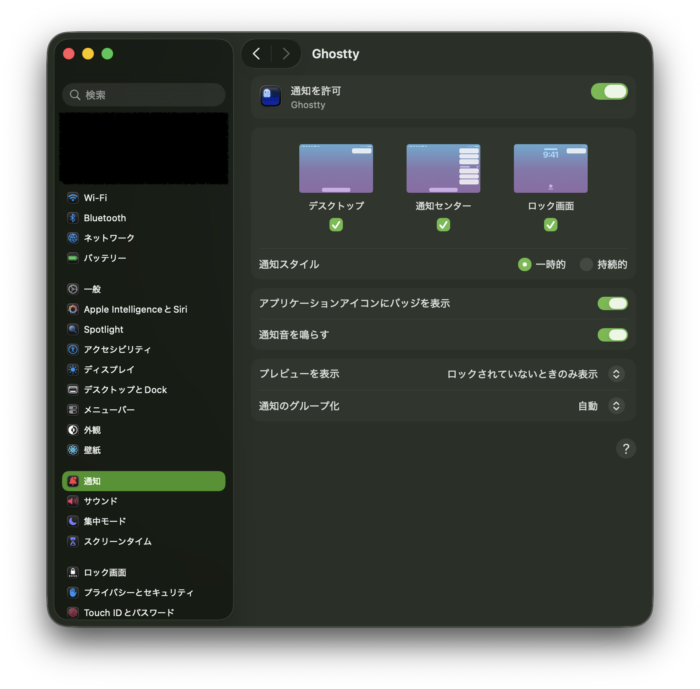Click the Ghostty app icon

click(x=271, y=96)
